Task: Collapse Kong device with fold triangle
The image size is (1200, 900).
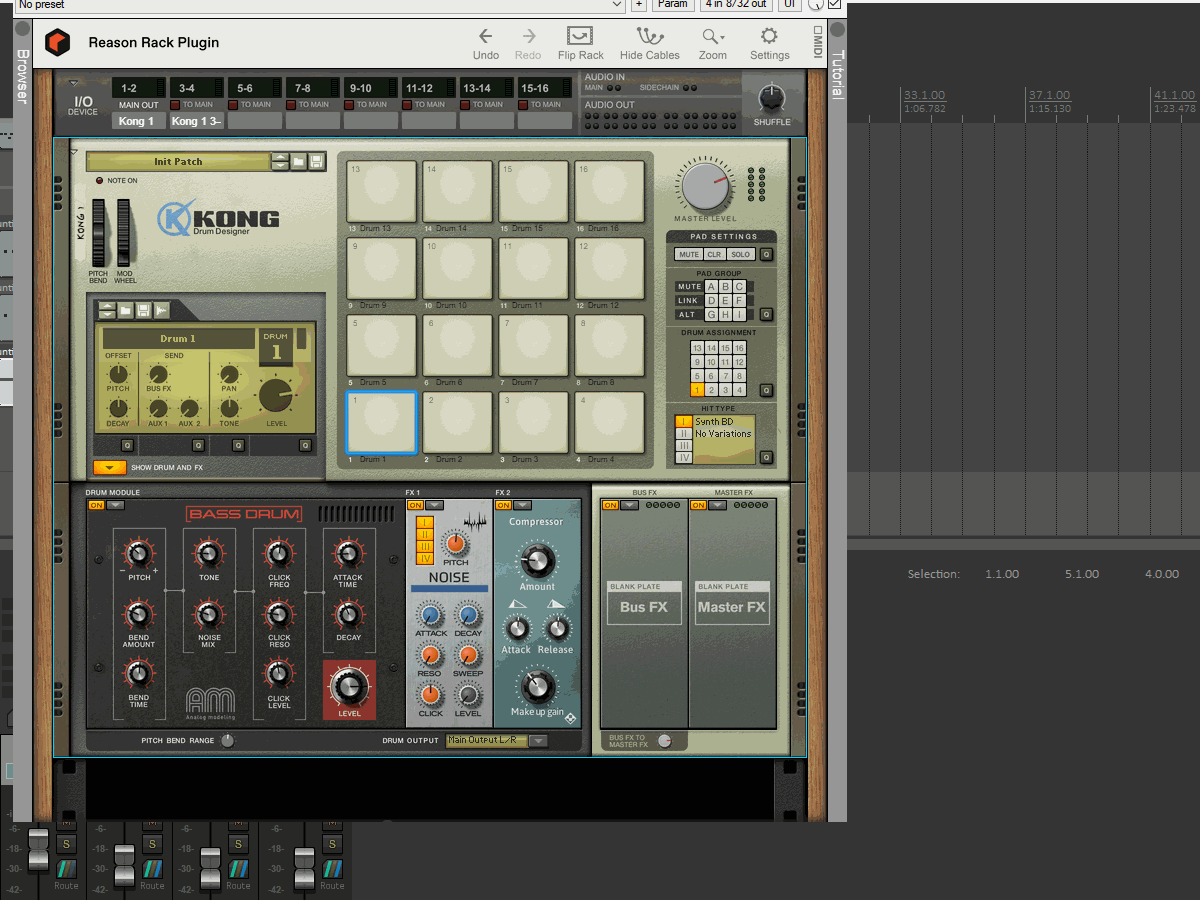Action: (x=74, y=152)
